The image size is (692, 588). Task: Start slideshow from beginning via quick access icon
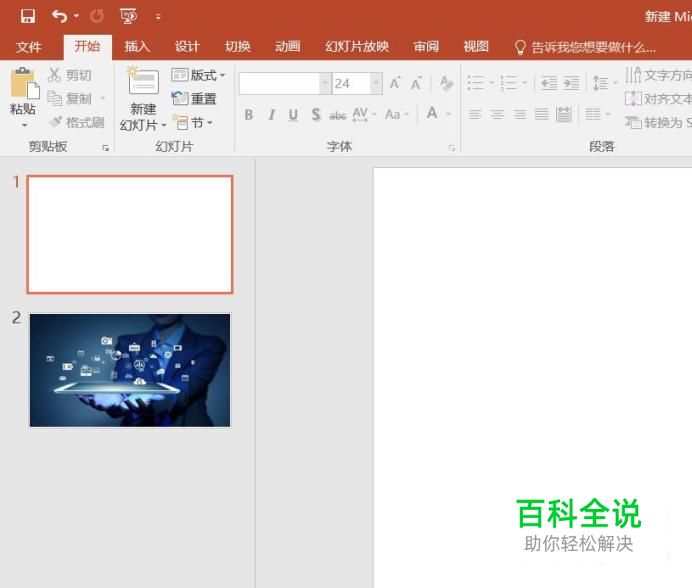point(128,16)
